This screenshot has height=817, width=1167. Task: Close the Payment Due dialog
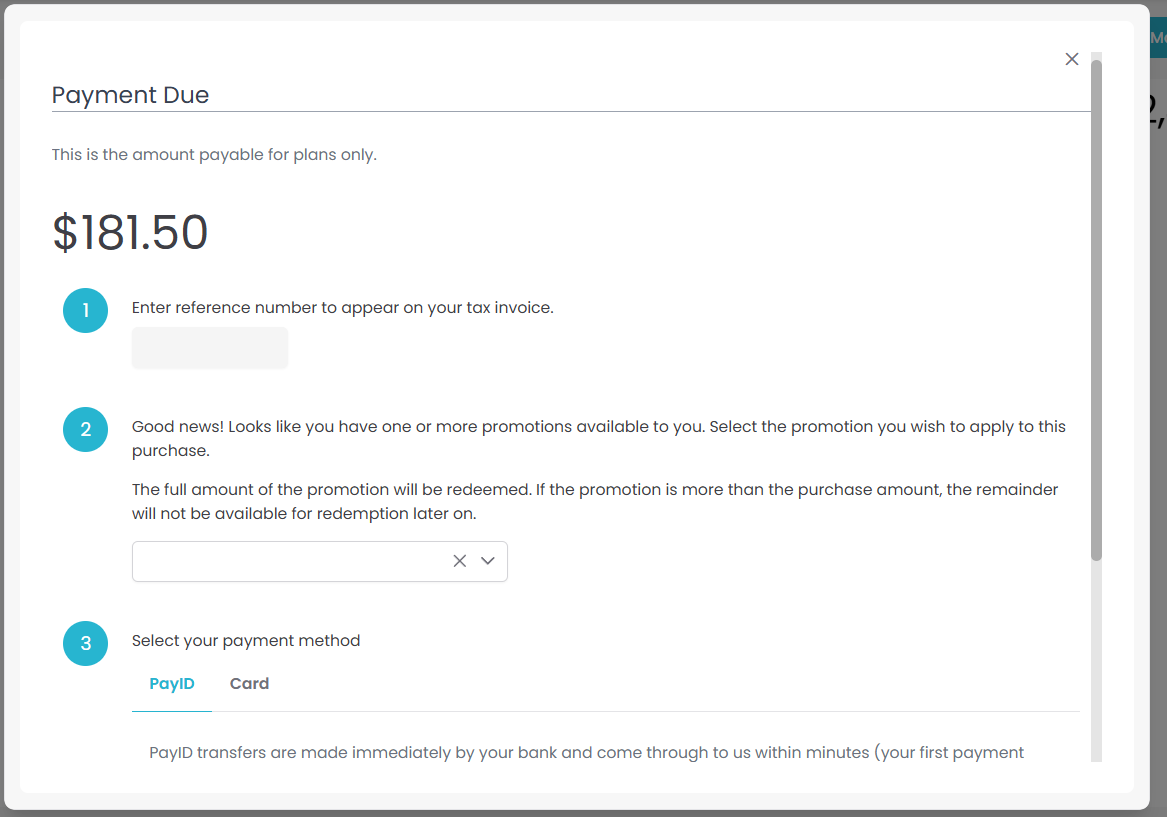click(1072, 59)
